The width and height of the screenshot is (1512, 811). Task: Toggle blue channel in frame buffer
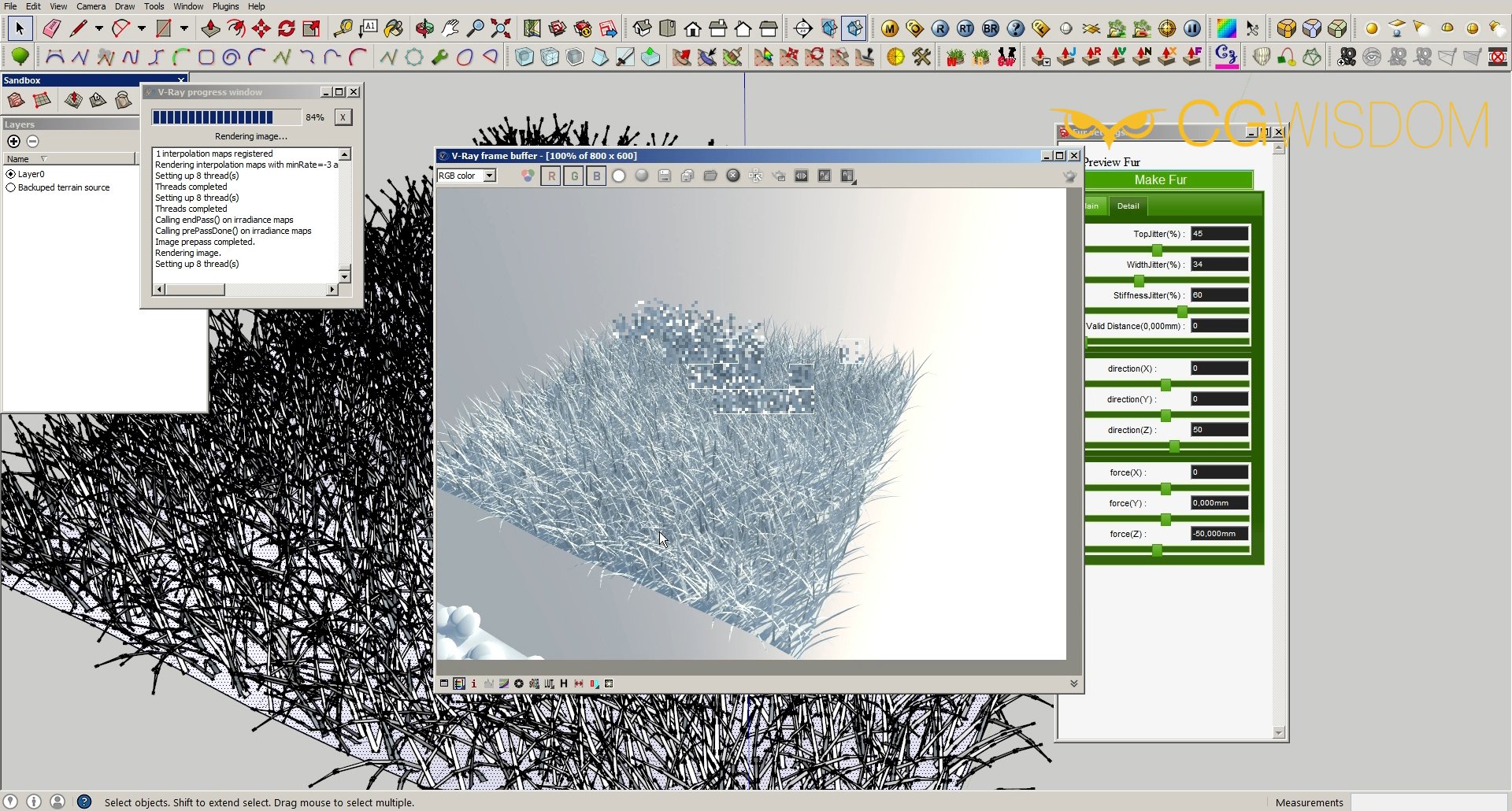597,176
